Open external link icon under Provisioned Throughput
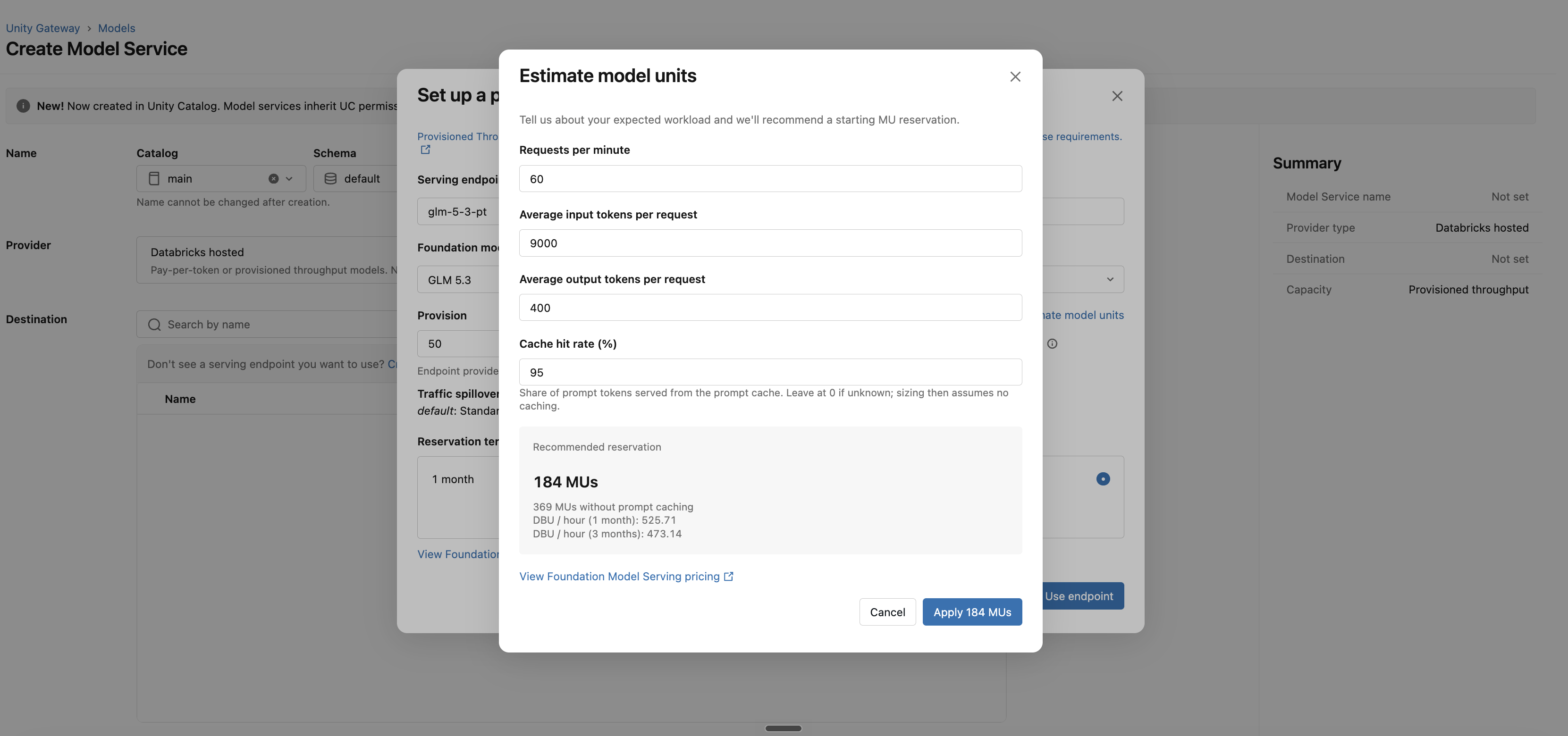The width and height of the screenshot is (1568, 736). click(425, 150)
